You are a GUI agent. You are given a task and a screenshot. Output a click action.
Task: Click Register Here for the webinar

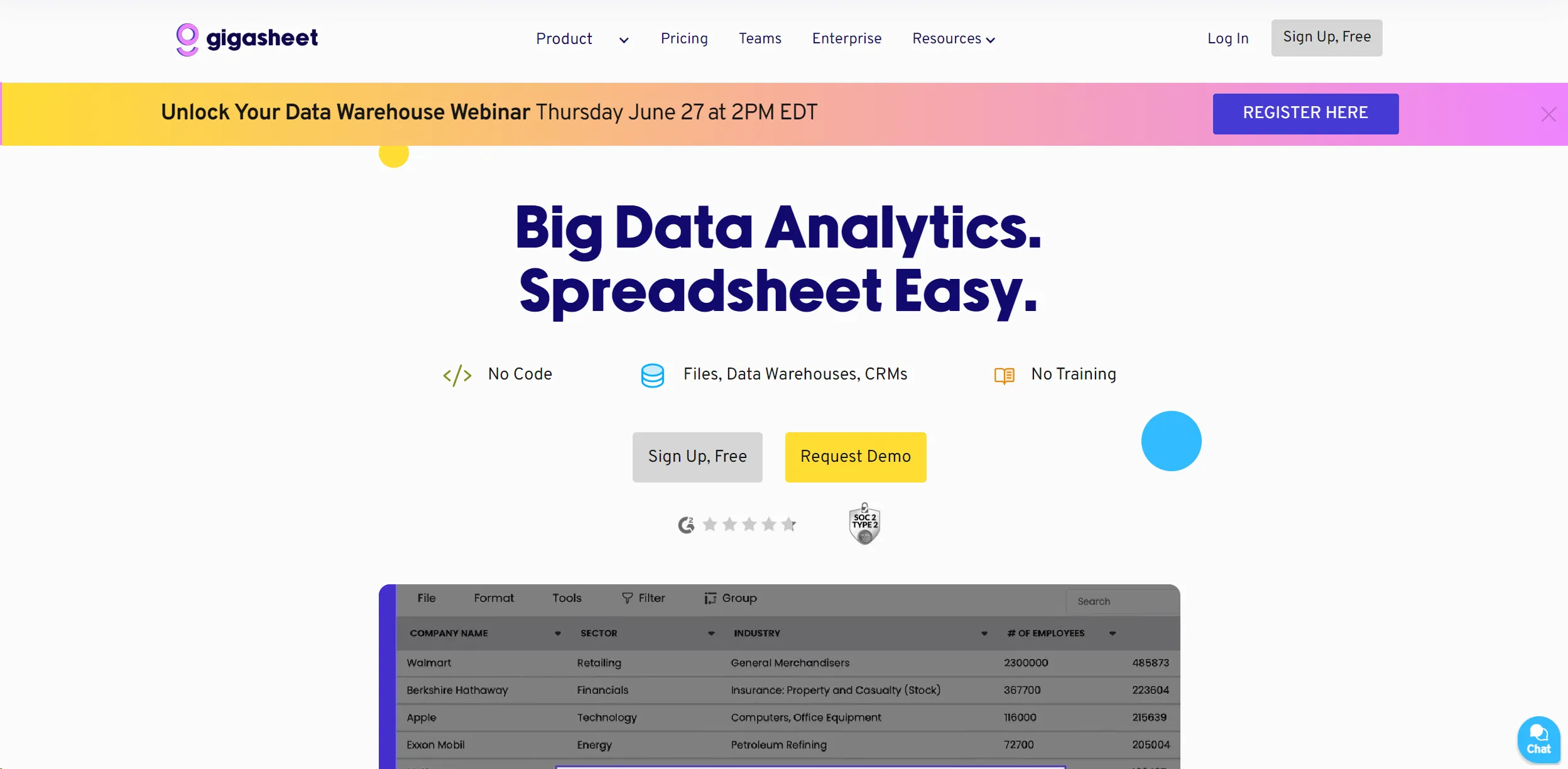(x=1305, y=113)
